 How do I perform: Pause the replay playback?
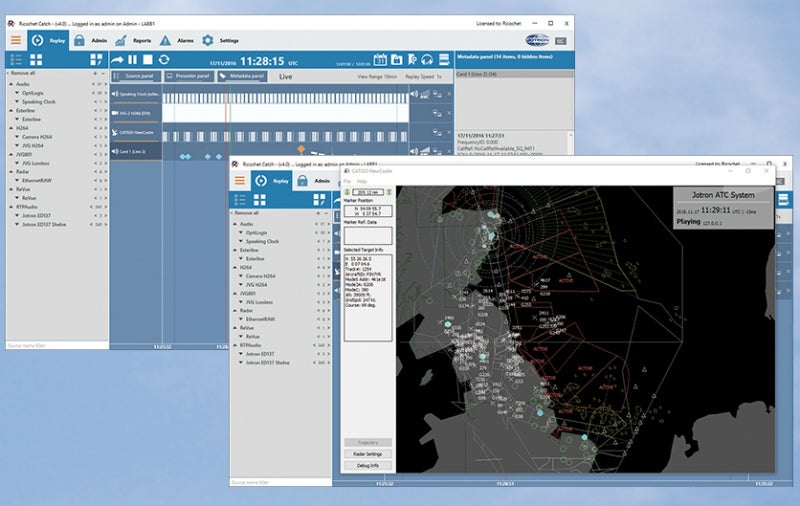pyautogui.click(x=132, y=60)
